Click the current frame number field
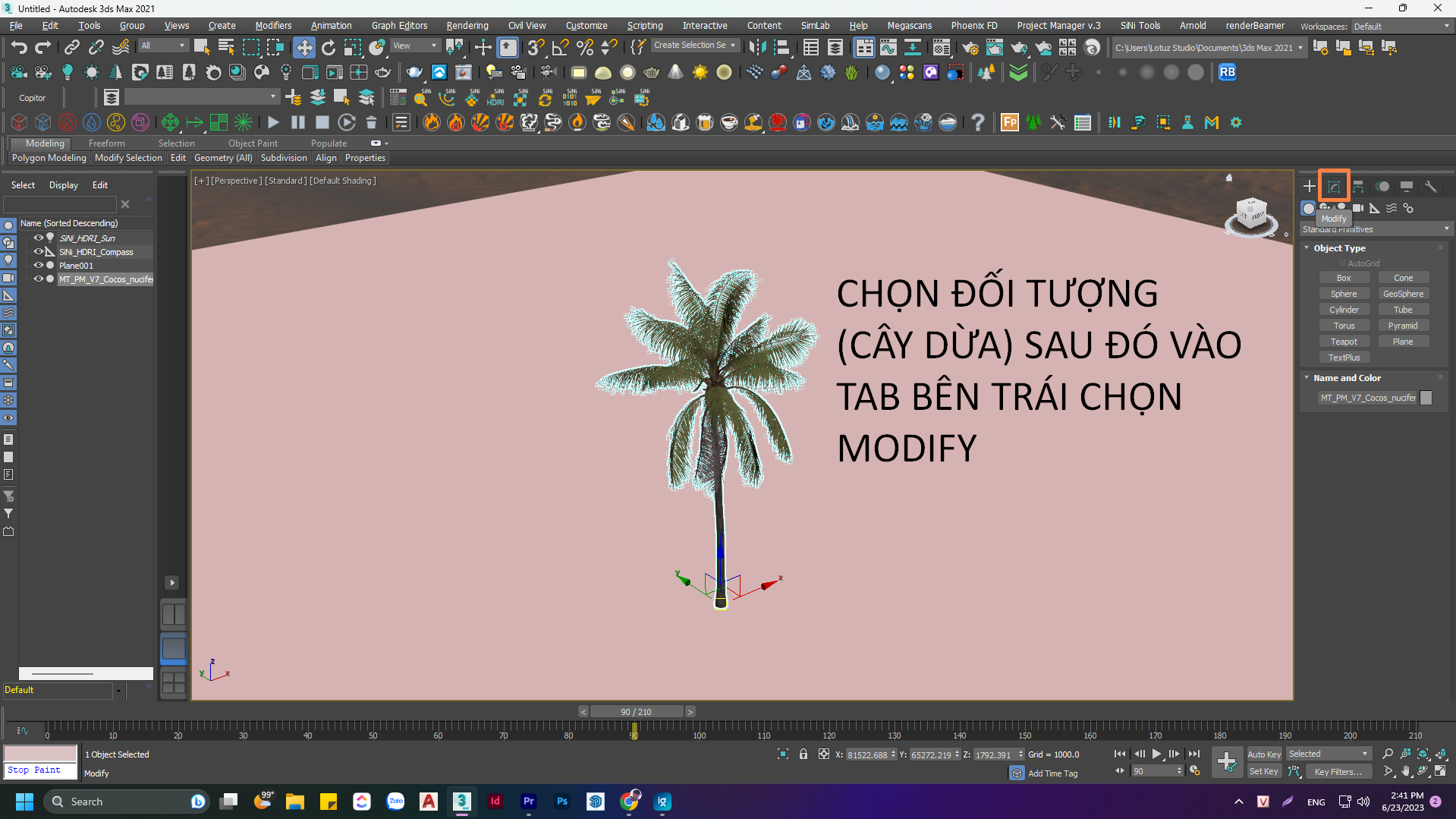Image resolution: width=1456 pixels, height=819 pixels. [x=1153, y=771]
